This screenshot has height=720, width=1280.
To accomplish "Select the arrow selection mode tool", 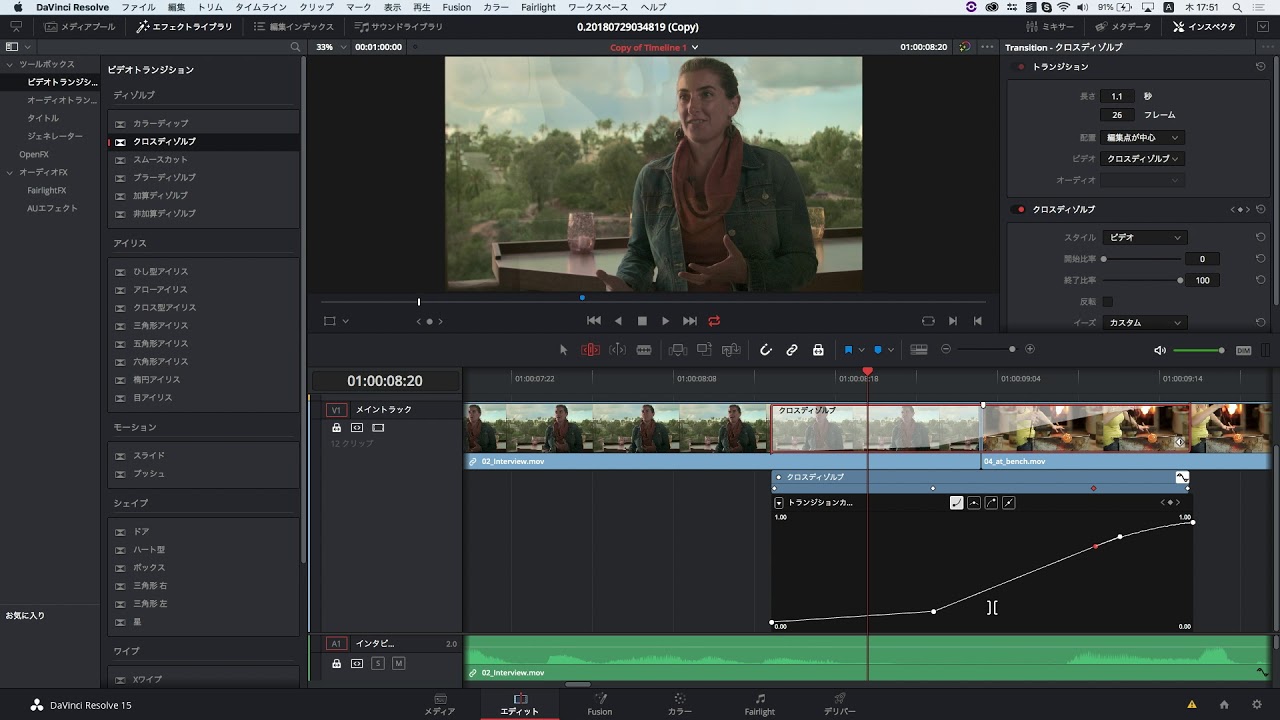I will (563, 350).
